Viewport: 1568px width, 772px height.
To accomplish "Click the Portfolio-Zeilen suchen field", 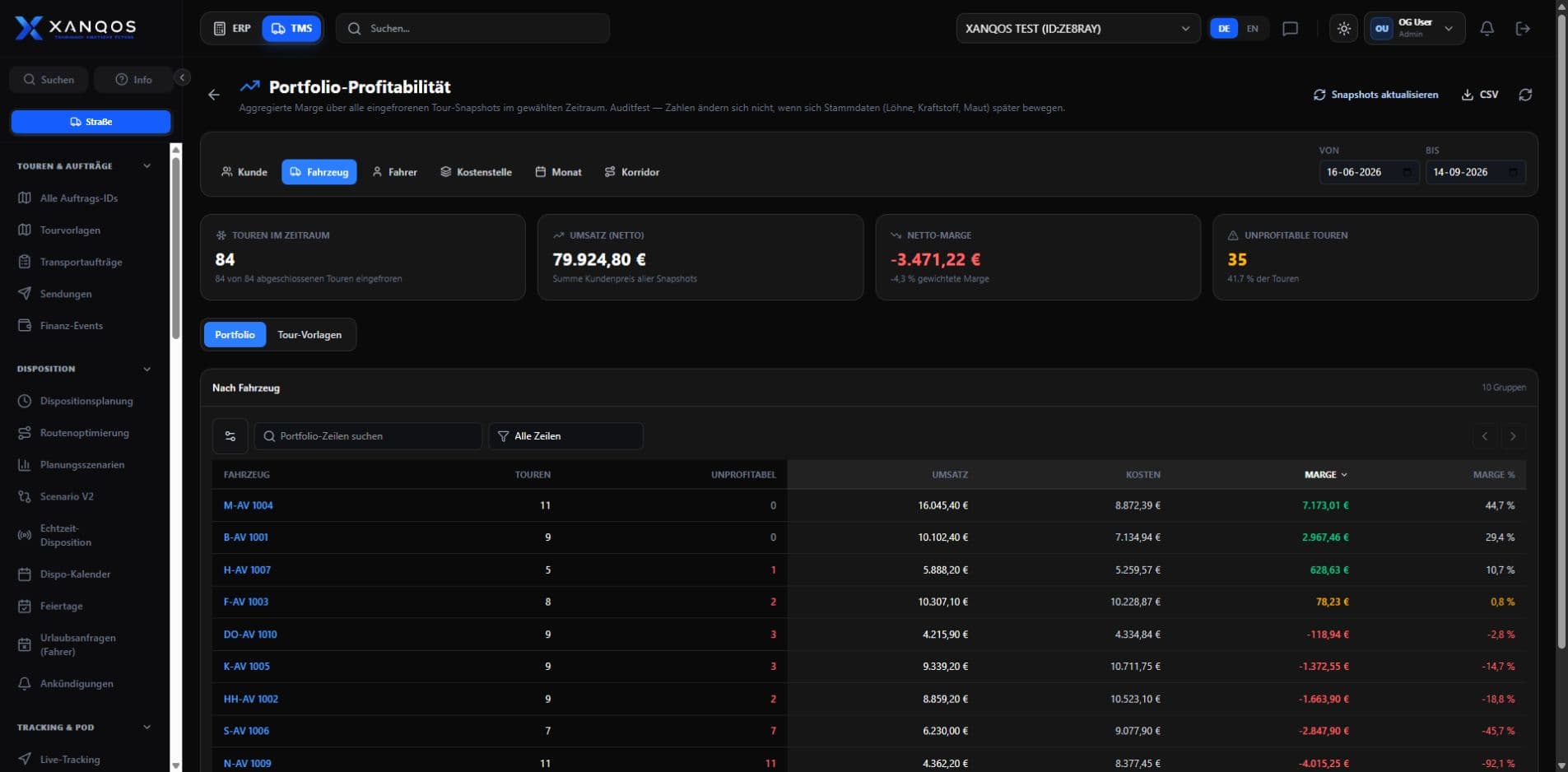I will coord(368,436).
